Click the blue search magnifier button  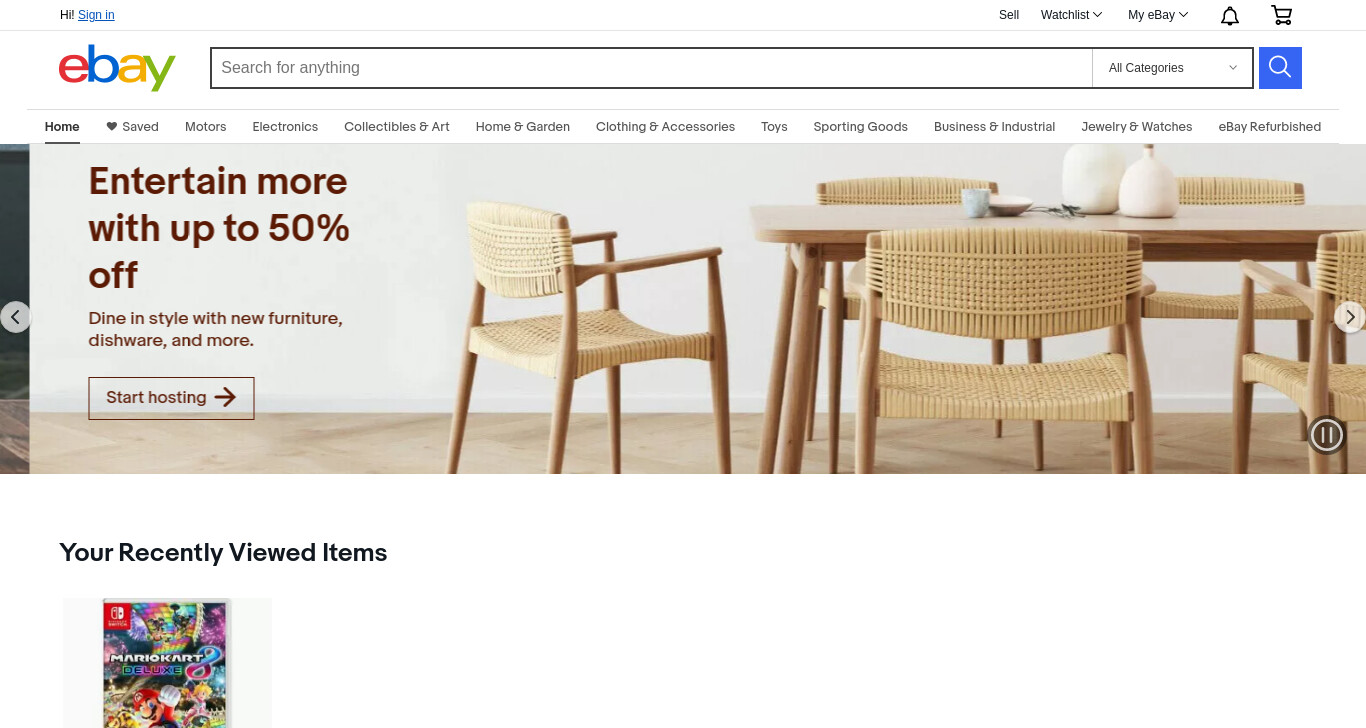tap(1280, 68)
